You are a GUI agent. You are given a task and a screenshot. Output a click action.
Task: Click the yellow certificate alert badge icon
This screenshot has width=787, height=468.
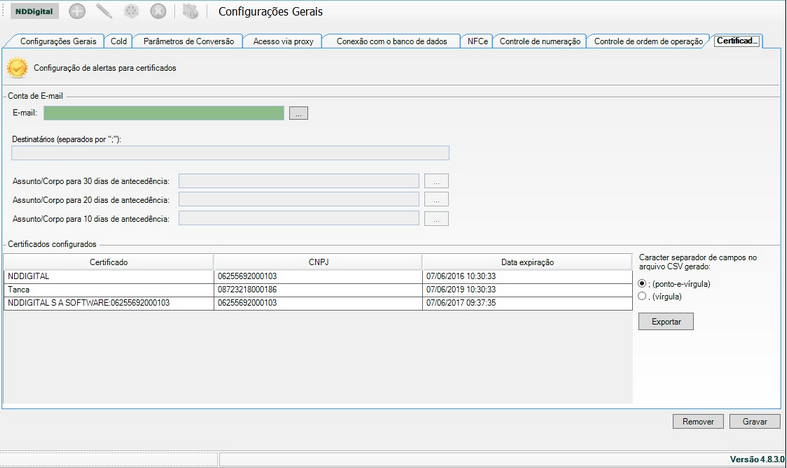coord(17,68)
